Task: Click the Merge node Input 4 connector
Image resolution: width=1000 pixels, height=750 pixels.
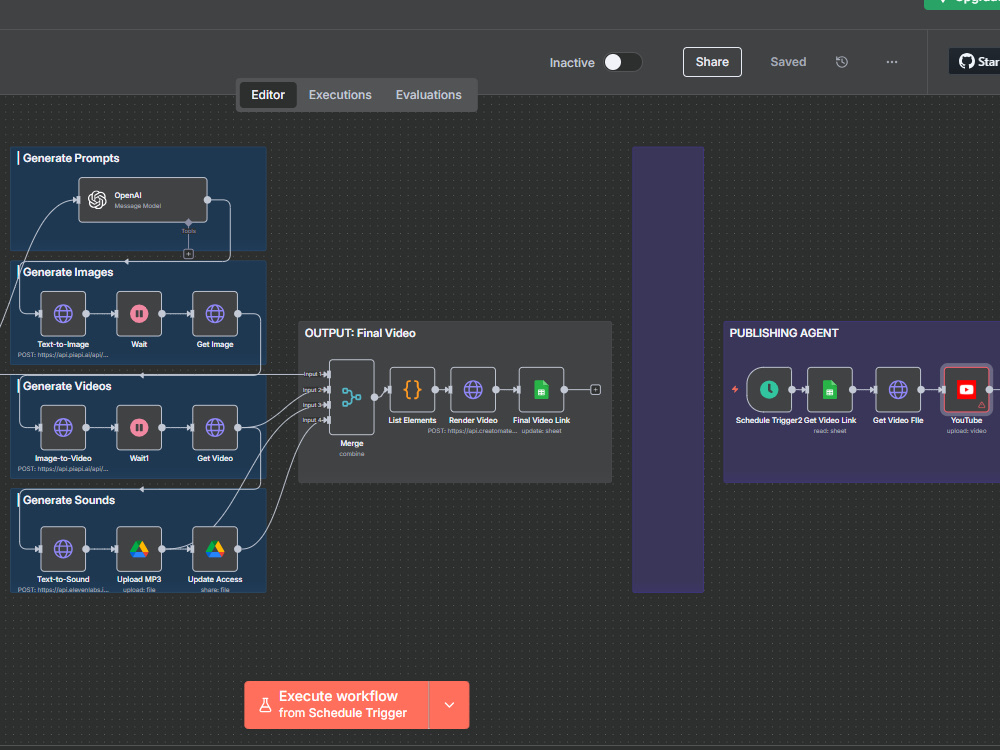Action: 327,420
